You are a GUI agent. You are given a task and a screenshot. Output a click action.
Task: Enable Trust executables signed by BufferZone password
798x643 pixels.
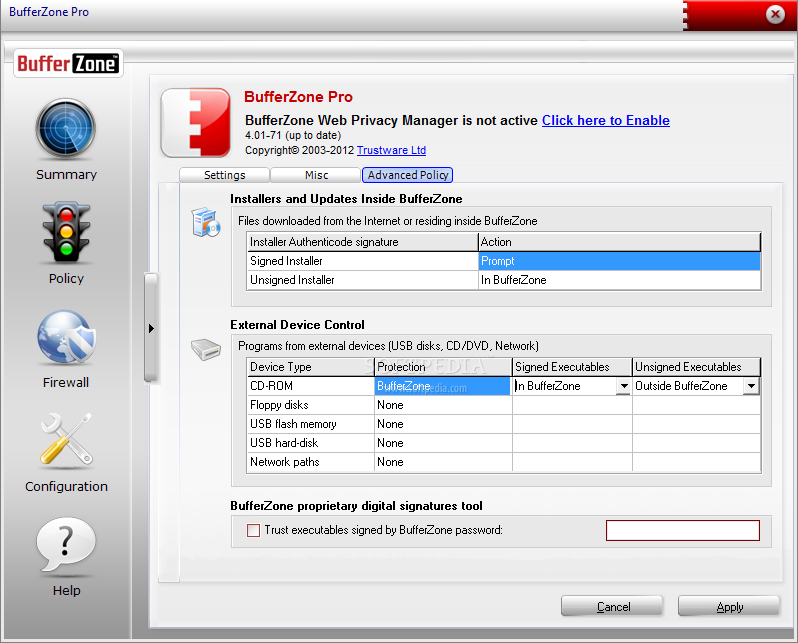click(253, 530)
